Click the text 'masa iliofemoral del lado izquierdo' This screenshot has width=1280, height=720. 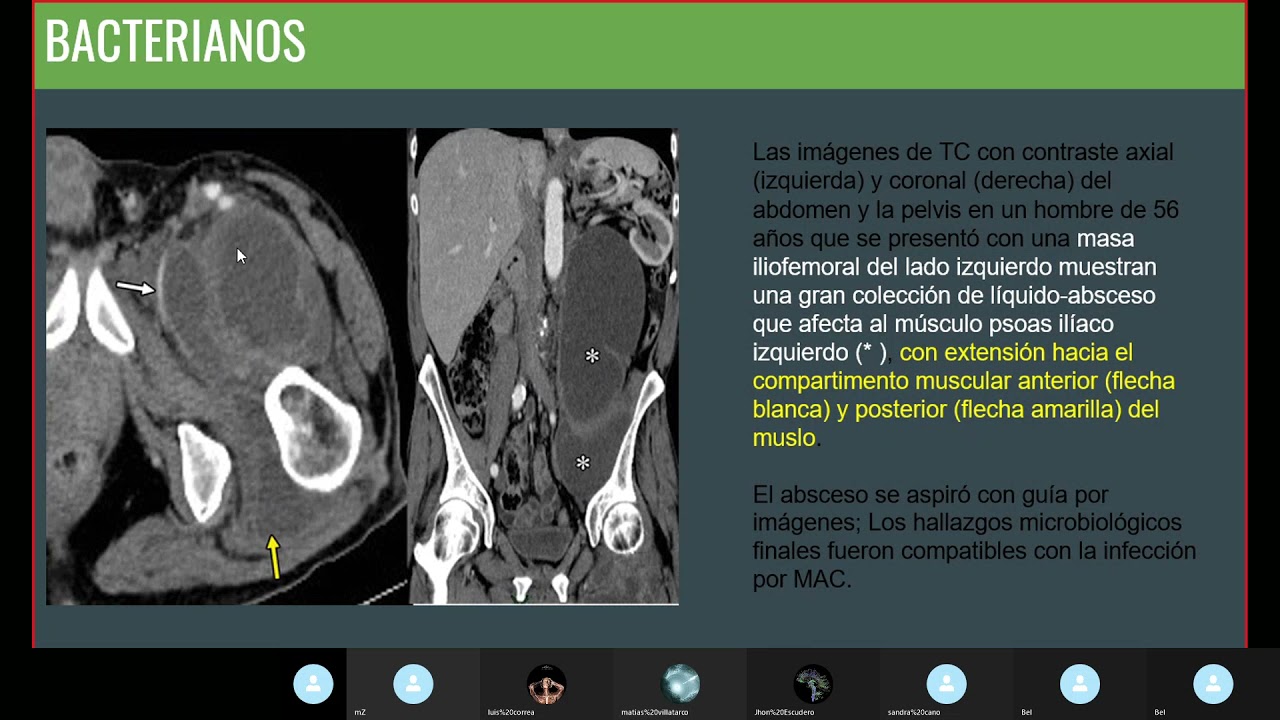tap(955, 253)
